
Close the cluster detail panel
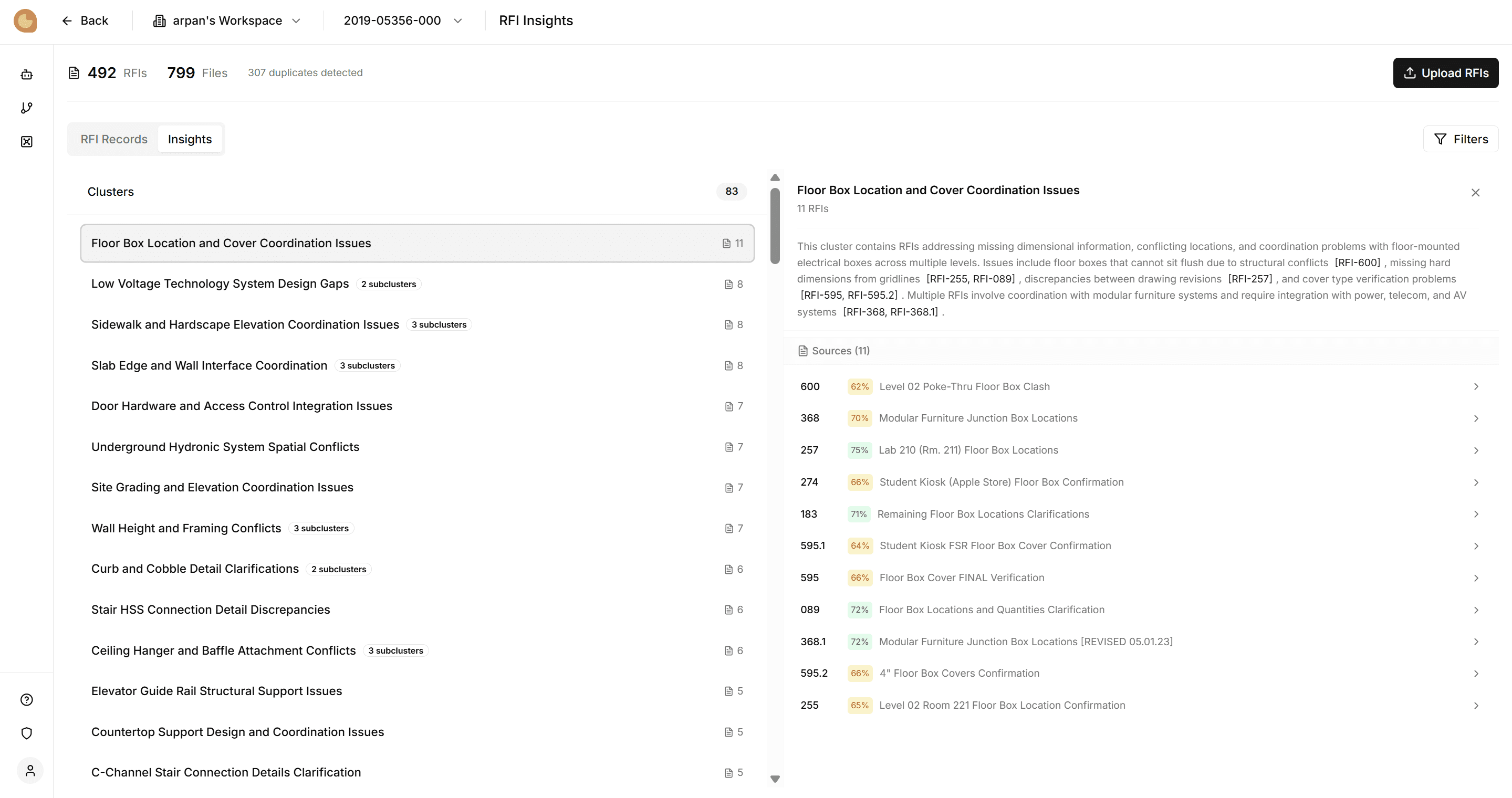point(1475,193)
